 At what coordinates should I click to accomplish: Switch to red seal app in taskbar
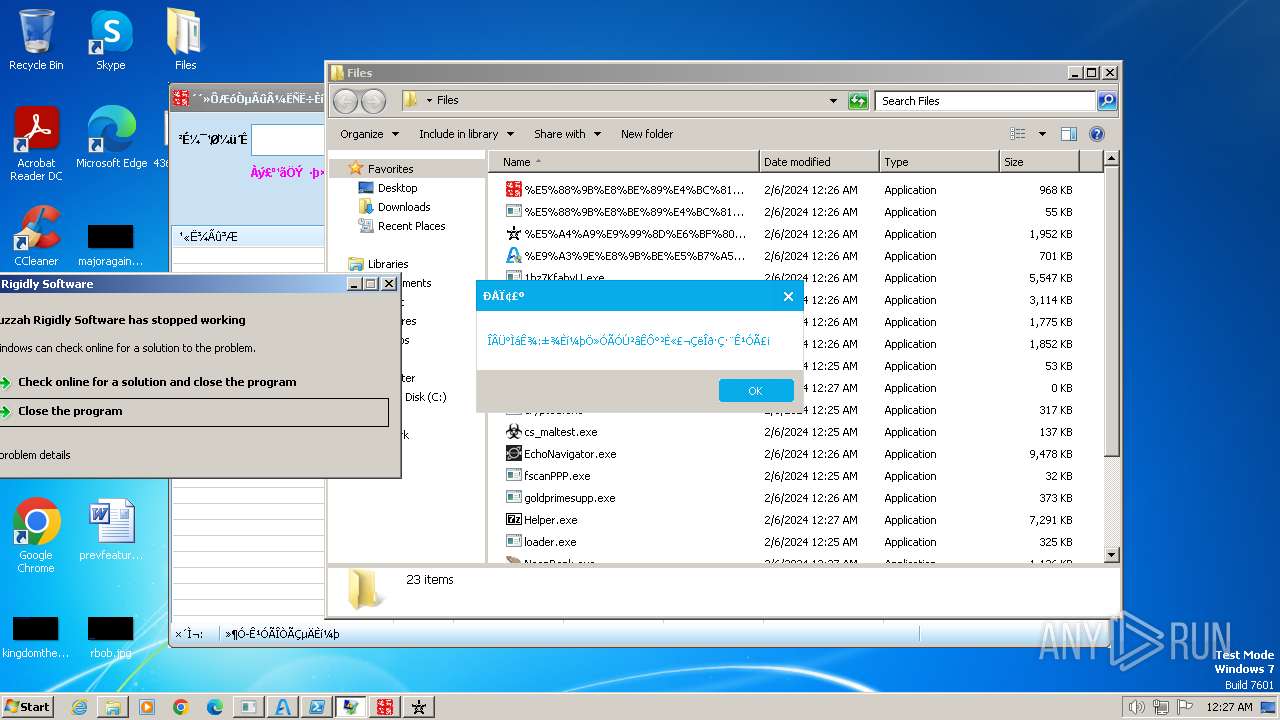tap(384, 707)
